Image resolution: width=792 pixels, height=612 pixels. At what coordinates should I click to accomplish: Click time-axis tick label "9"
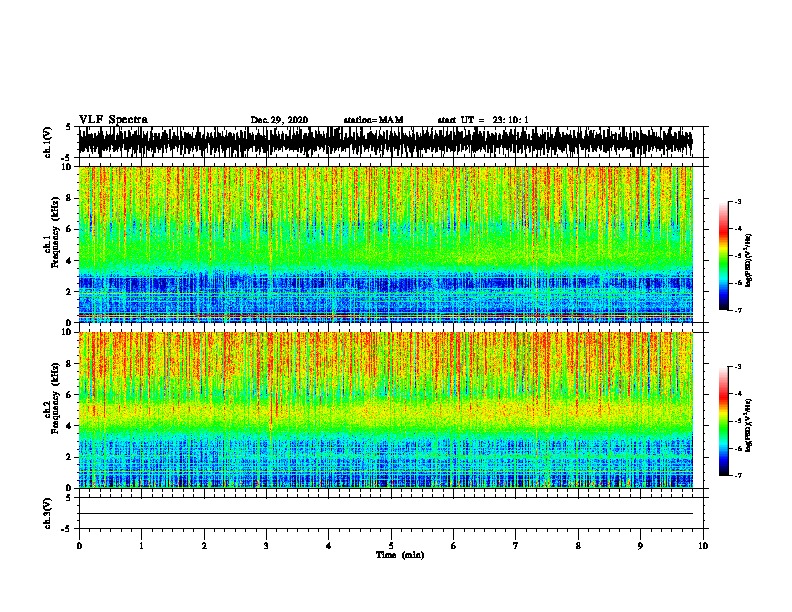[x=640, y=546]
